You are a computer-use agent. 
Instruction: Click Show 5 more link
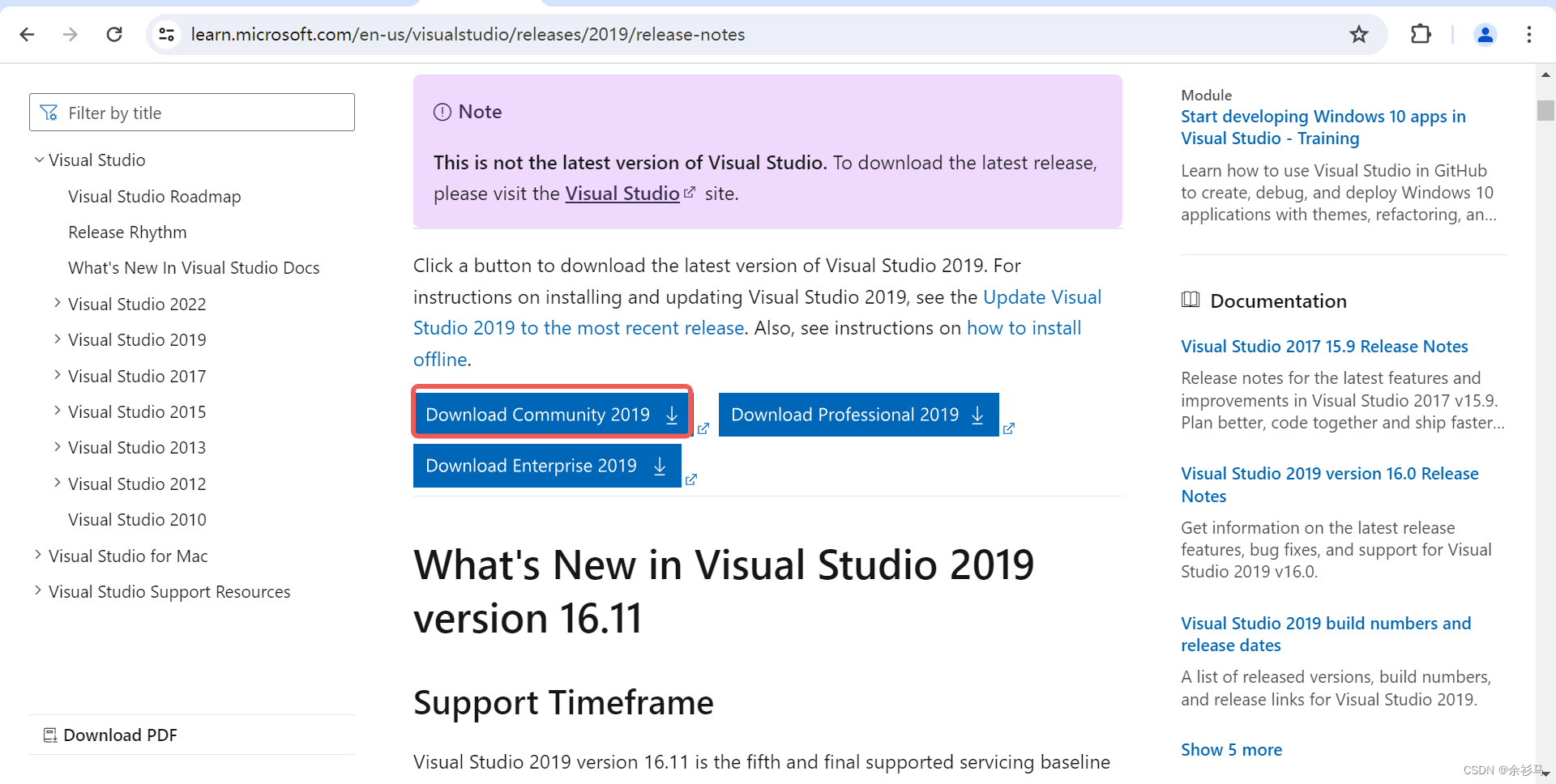pos(1231,750)
